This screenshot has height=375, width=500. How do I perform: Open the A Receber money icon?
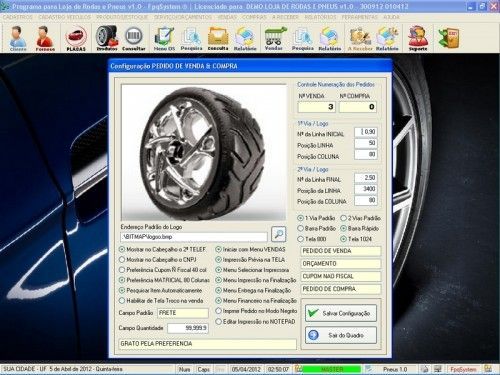click(360, 38)
